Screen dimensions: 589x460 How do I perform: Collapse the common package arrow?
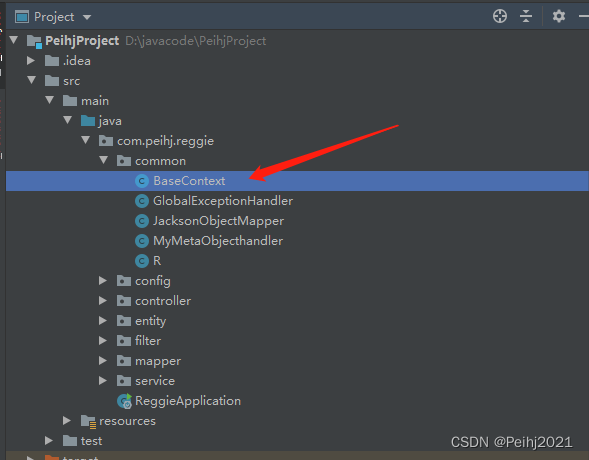tap(103, 160)
